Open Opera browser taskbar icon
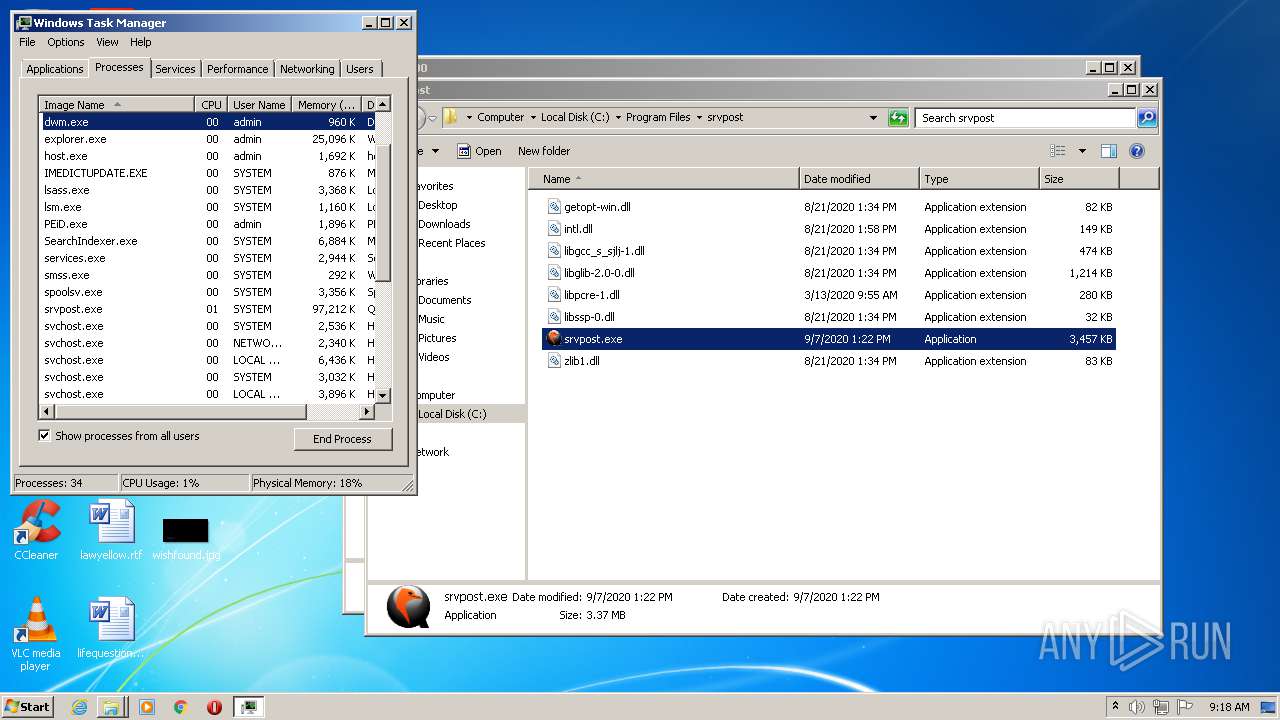Viewport: 1280px width, 720px height. (x=214, y=707)
